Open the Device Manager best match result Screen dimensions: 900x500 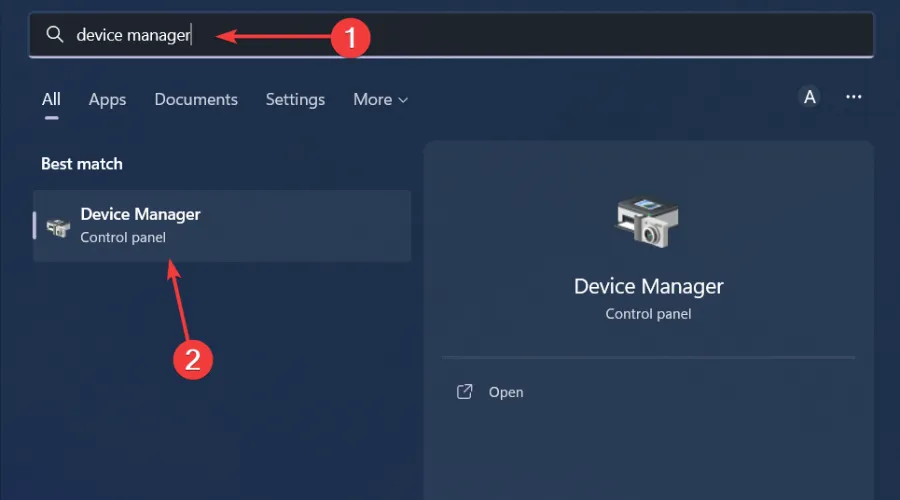[222, 226]
